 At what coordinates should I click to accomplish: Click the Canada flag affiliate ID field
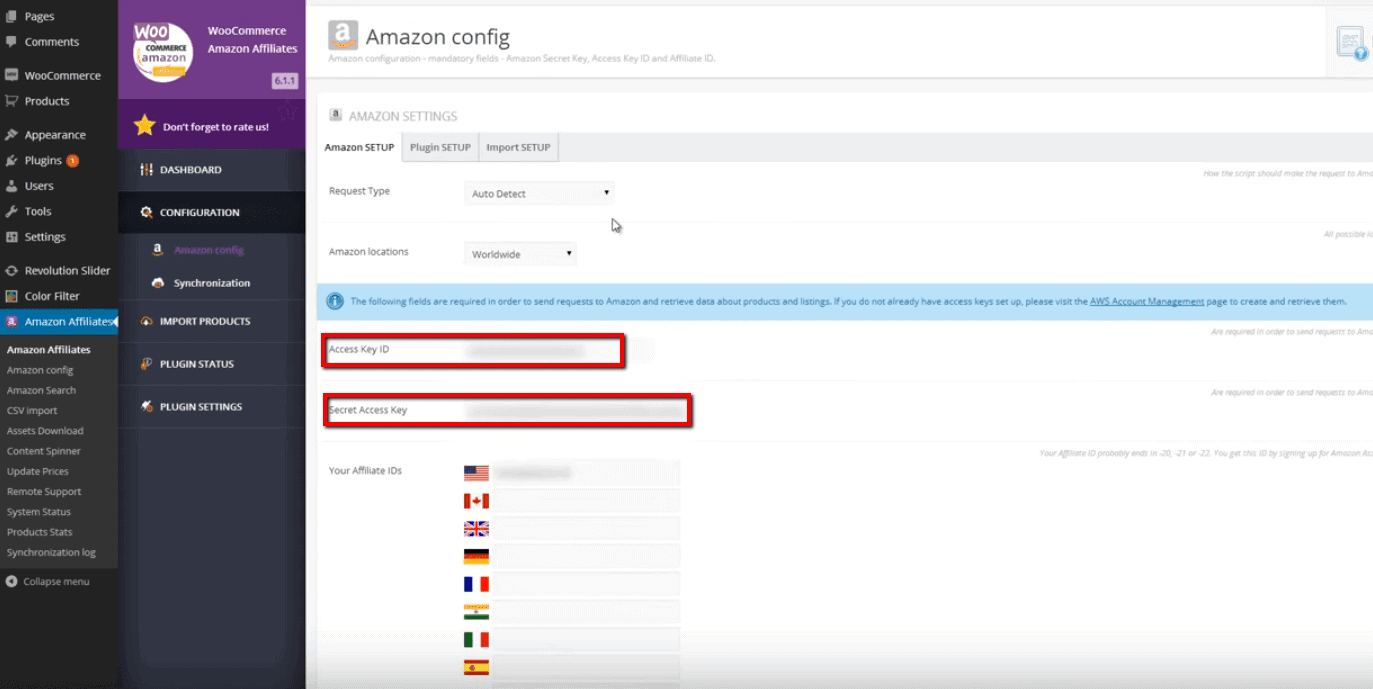coord(586,500)
